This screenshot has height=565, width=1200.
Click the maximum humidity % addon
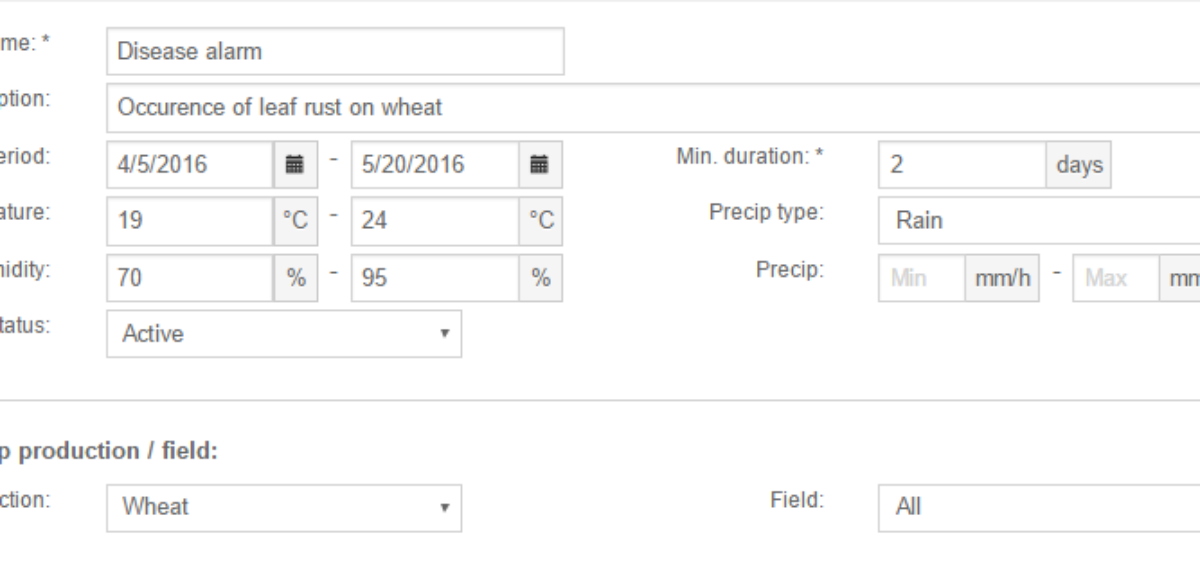540,278
